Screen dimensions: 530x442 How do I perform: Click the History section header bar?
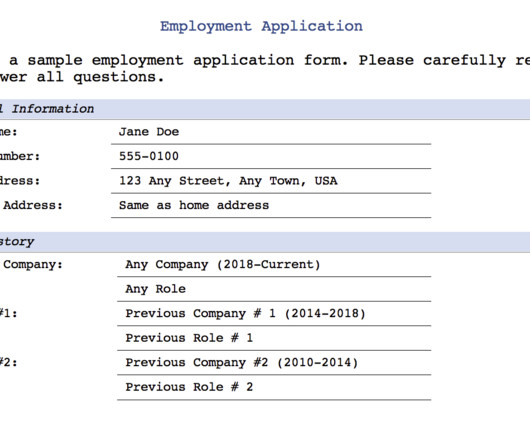[x=265, y=242]
